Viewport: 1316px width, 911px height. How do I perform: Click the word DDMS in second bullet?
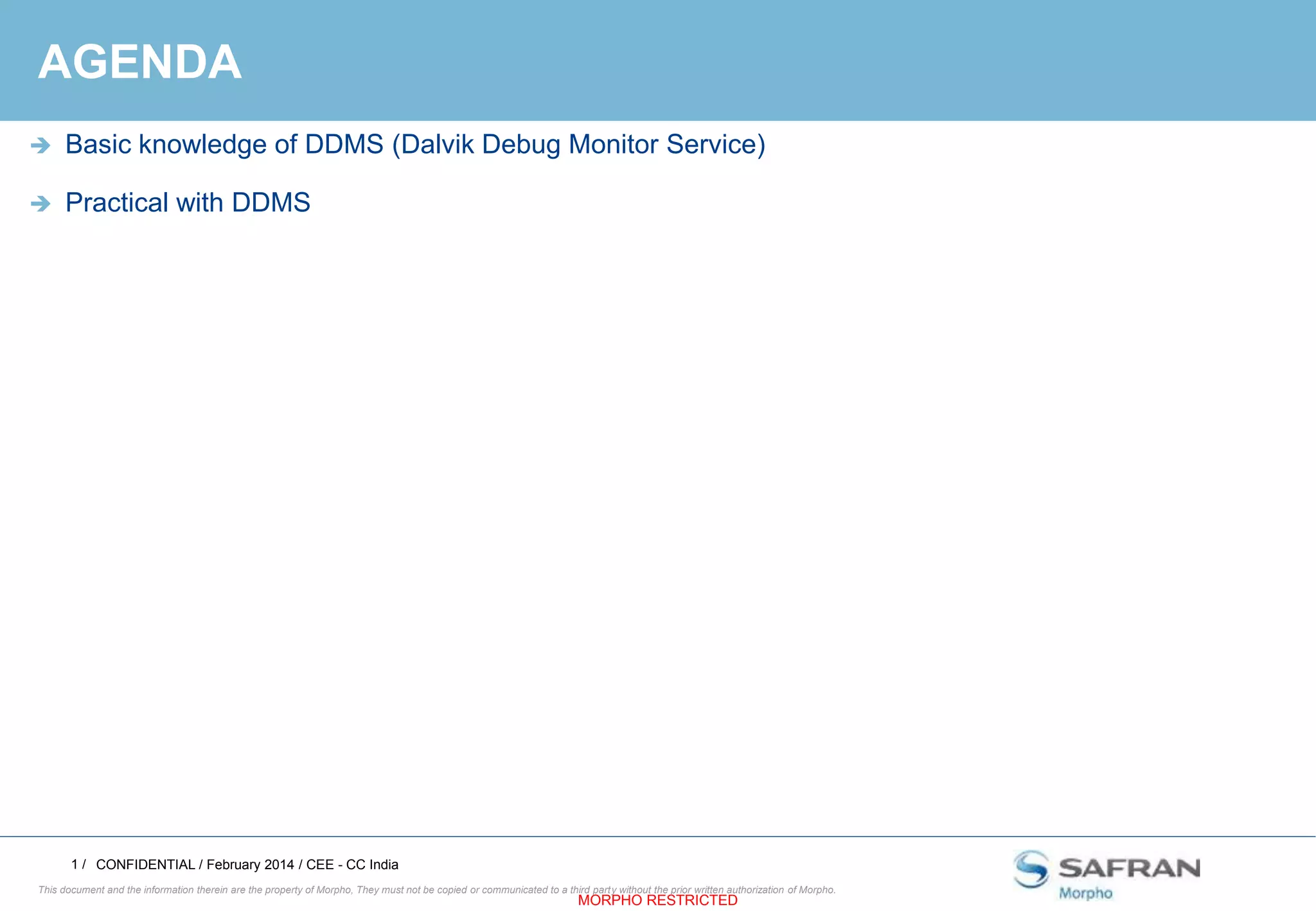(271, 203)
